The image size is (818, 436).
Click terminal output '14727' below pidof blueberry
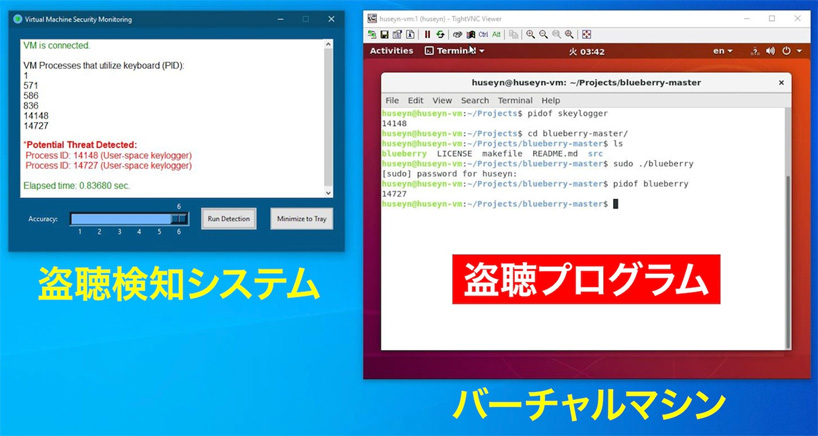pyautogui.click(x=394, y=194)
